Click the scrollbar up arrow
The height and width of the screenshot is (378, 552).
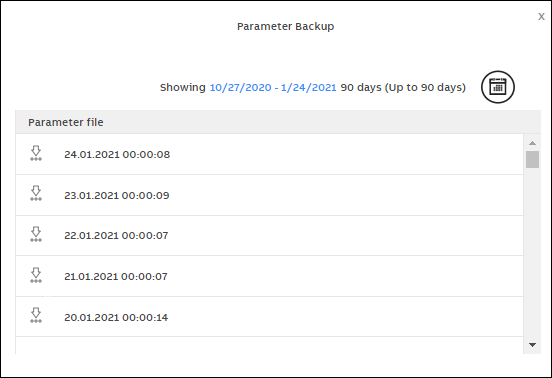[x=532, y=143]
